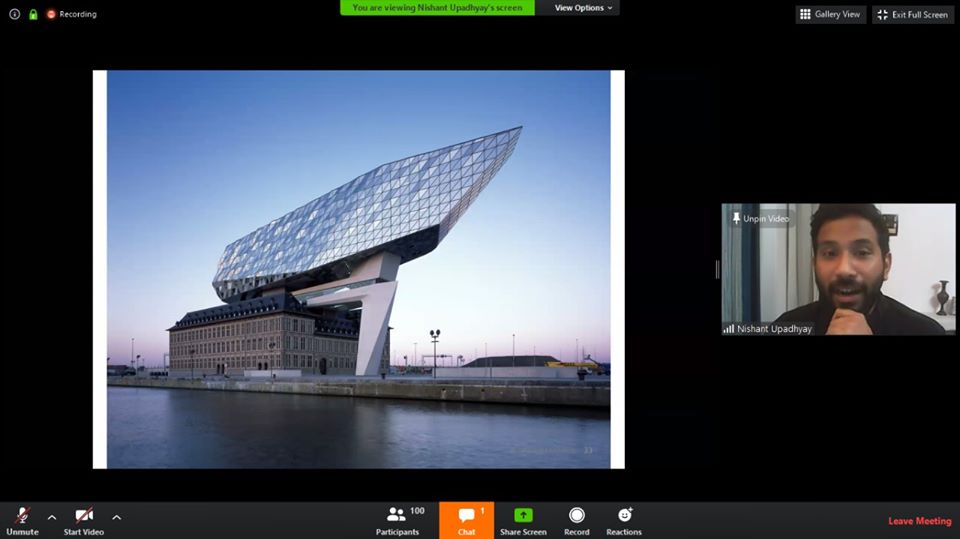Screen dimensions: 960x539
Task: Open the Chat panel
Action: pyautogui.click(x=467, y=521)
